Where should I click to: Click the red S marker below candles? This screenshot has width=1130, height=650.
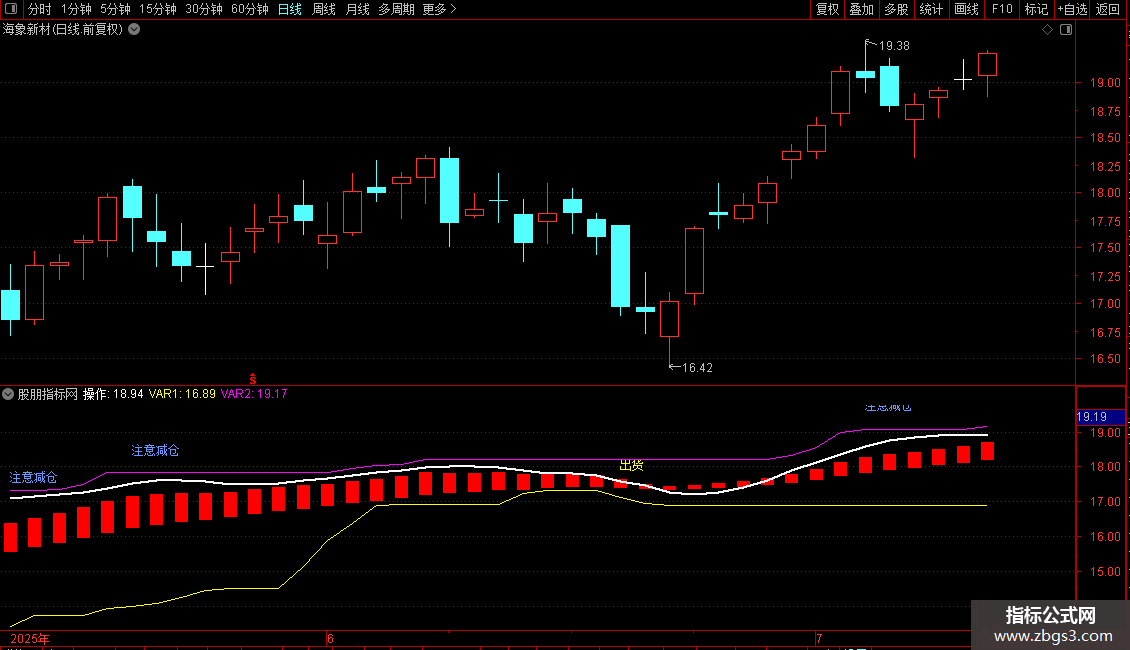253,379
